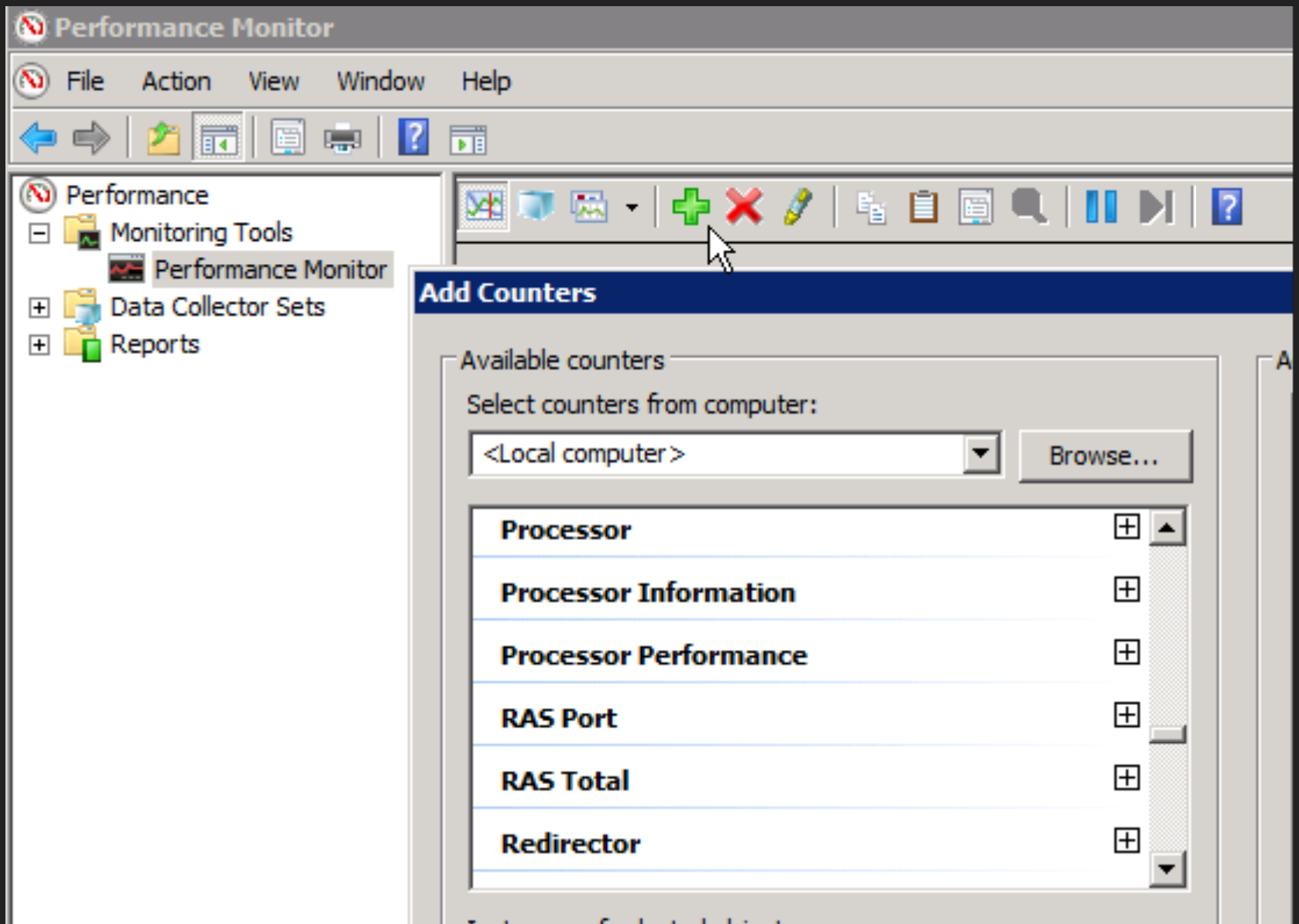Click the Zoom magnifier icon

coord(1029,207)
